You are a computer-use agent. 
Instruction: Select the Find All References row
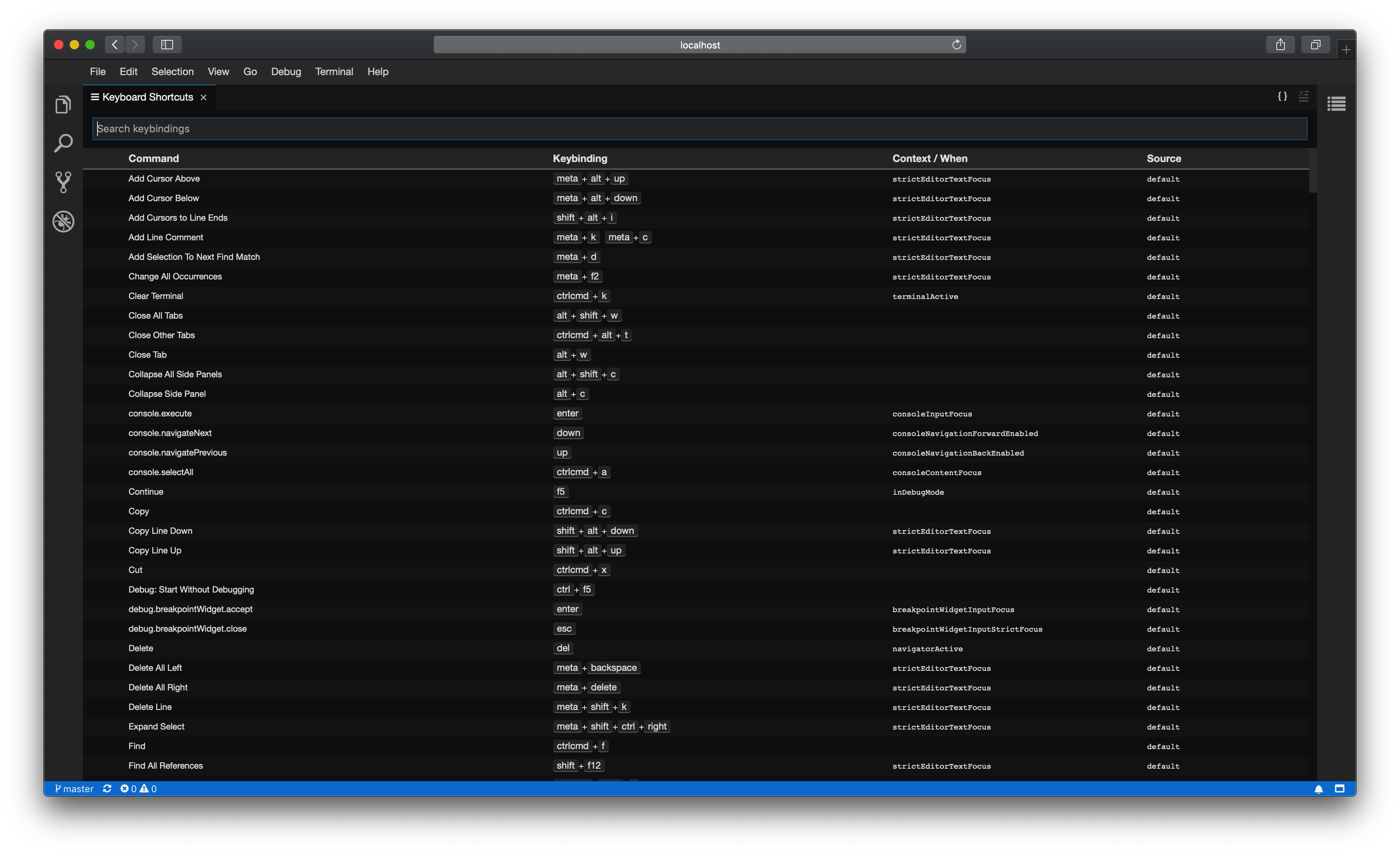(x=695, y=766)
